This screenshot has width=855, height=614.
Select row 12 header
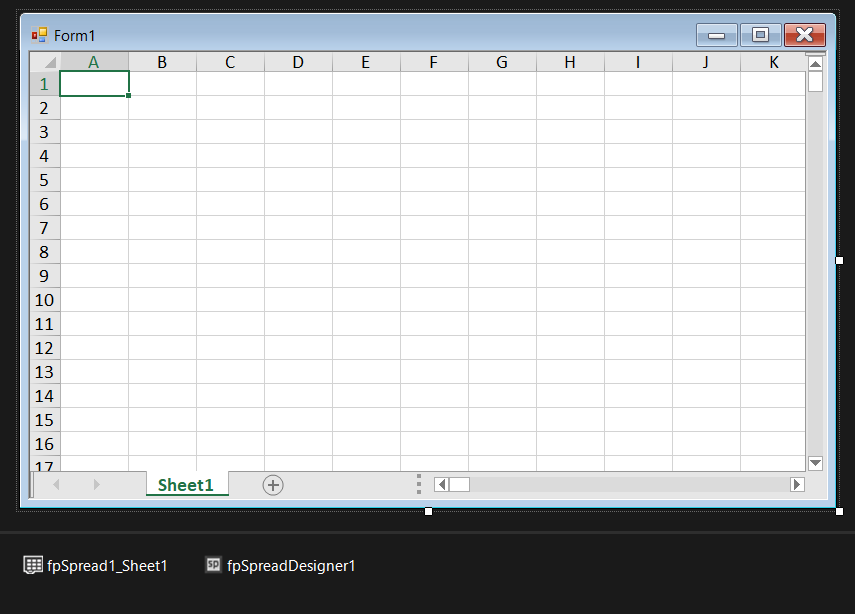click(x=45, y=348)
